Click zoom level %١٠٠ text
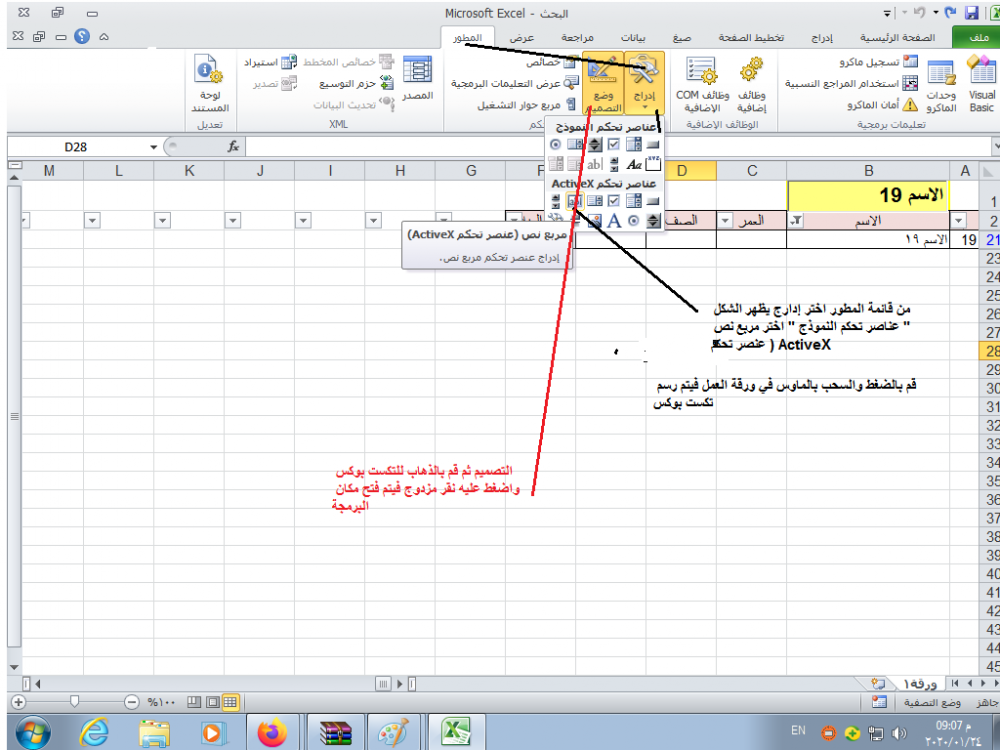The image size is (1000, 750). [x=161, y=703]
